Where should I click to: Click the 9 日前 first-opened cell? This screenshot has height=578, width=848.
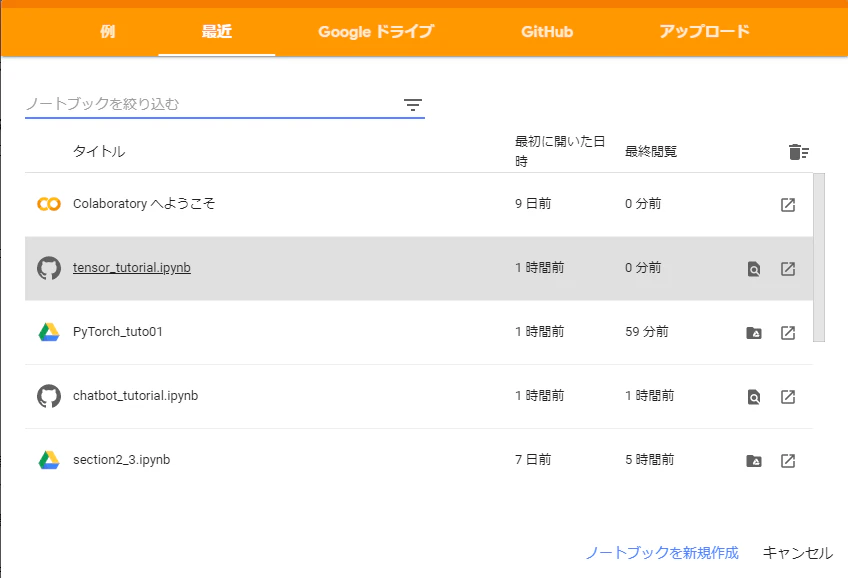click(533, 203)
